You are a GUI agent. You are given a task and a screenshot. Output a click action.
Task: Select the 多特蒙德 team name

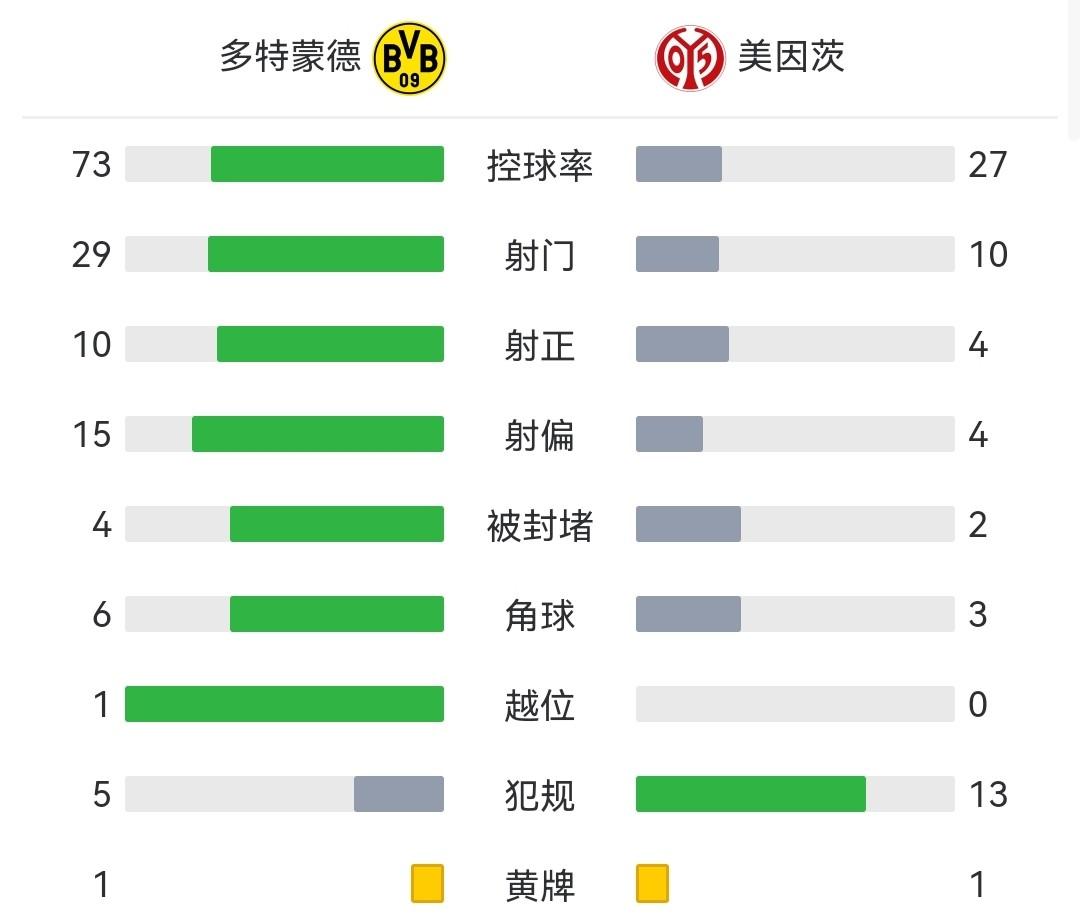(x=290, y=56)
